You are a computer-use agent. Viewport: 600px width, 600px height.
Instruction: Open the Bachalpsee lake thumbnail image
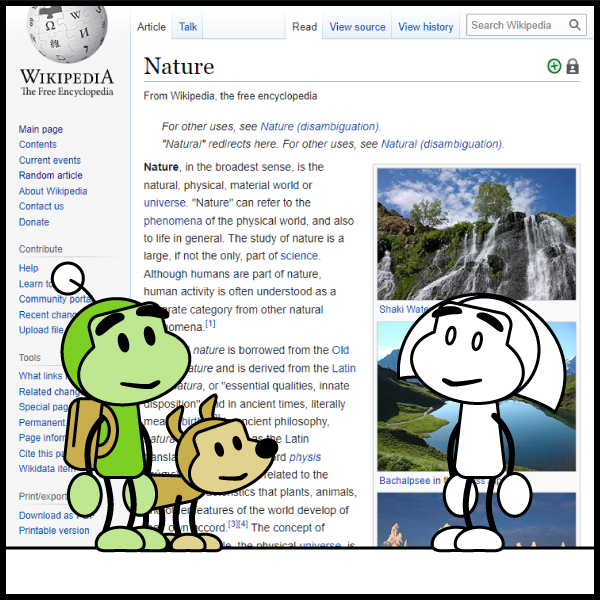click(476, 395)
